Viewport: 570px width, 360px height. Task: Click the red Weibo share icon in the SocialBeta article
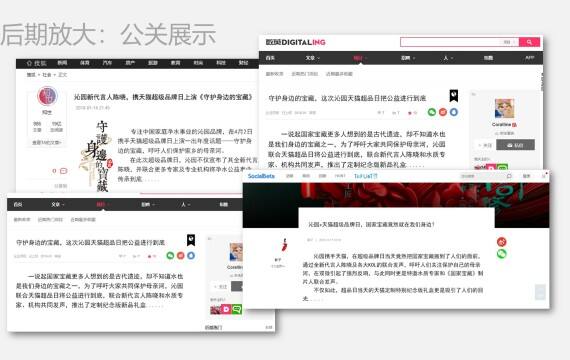pos(502,242)
